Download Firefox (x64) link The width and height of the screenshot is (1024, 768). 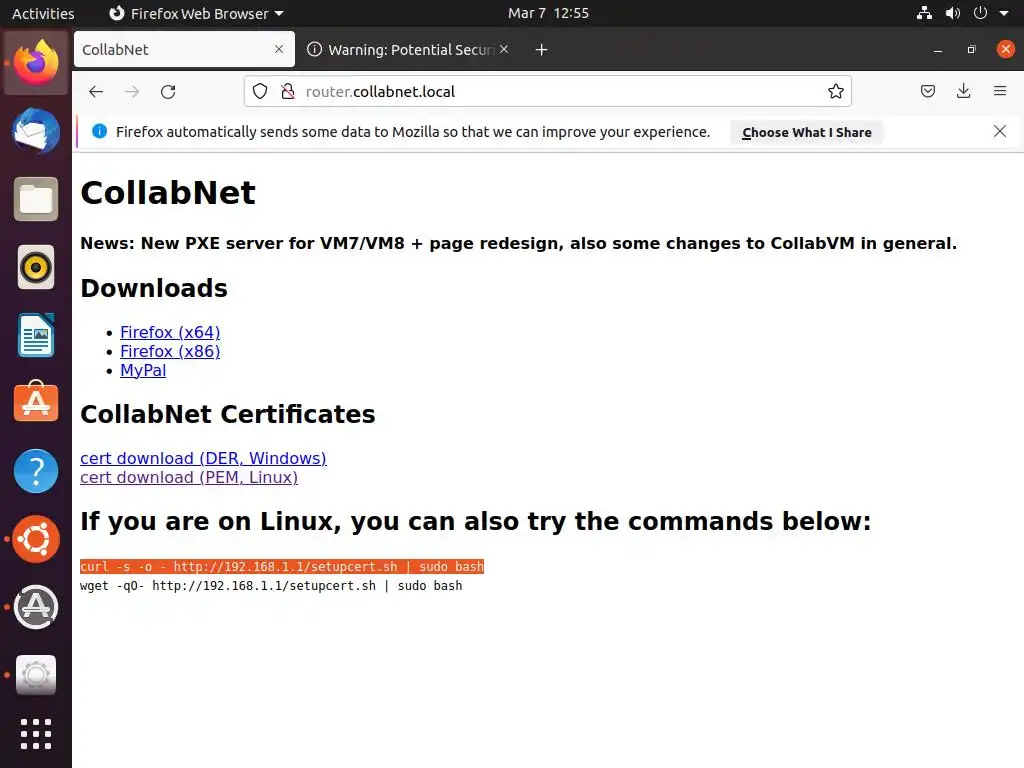pyautogui.click(x=170, y=332)
